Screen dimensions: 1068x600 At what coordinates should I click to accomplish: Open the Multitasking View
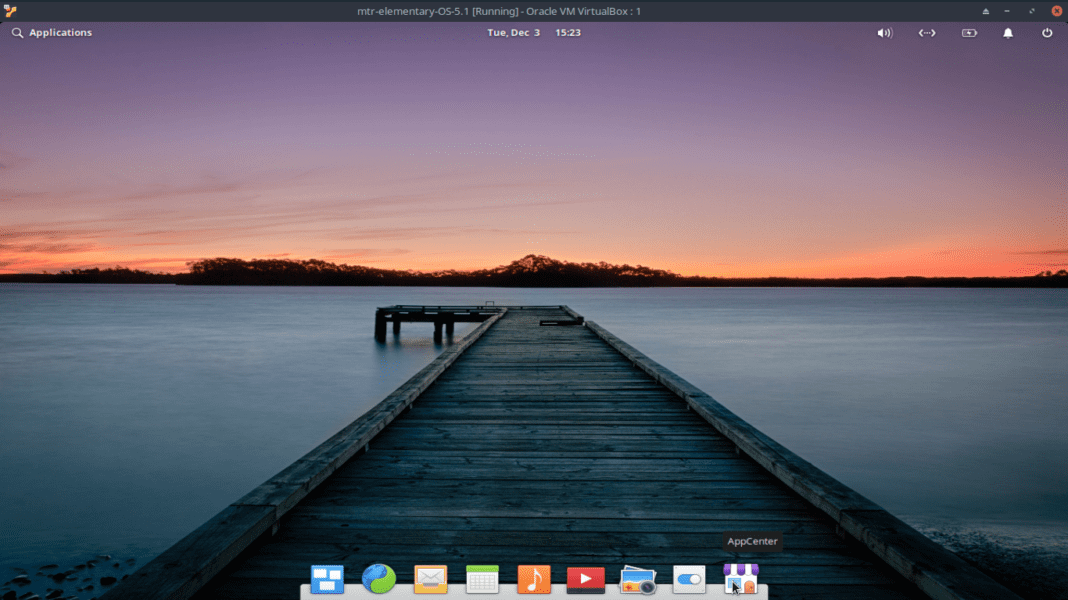coord(327,580)
